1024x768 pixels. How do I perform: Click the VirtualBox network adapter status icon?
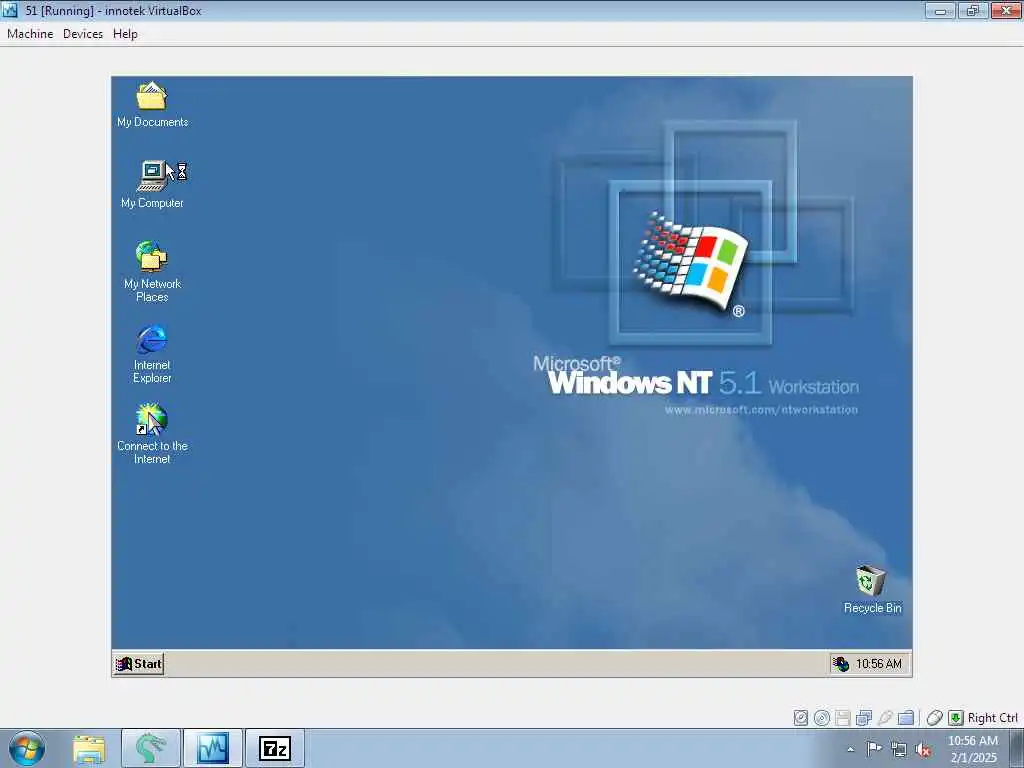[x=863, y=718]
